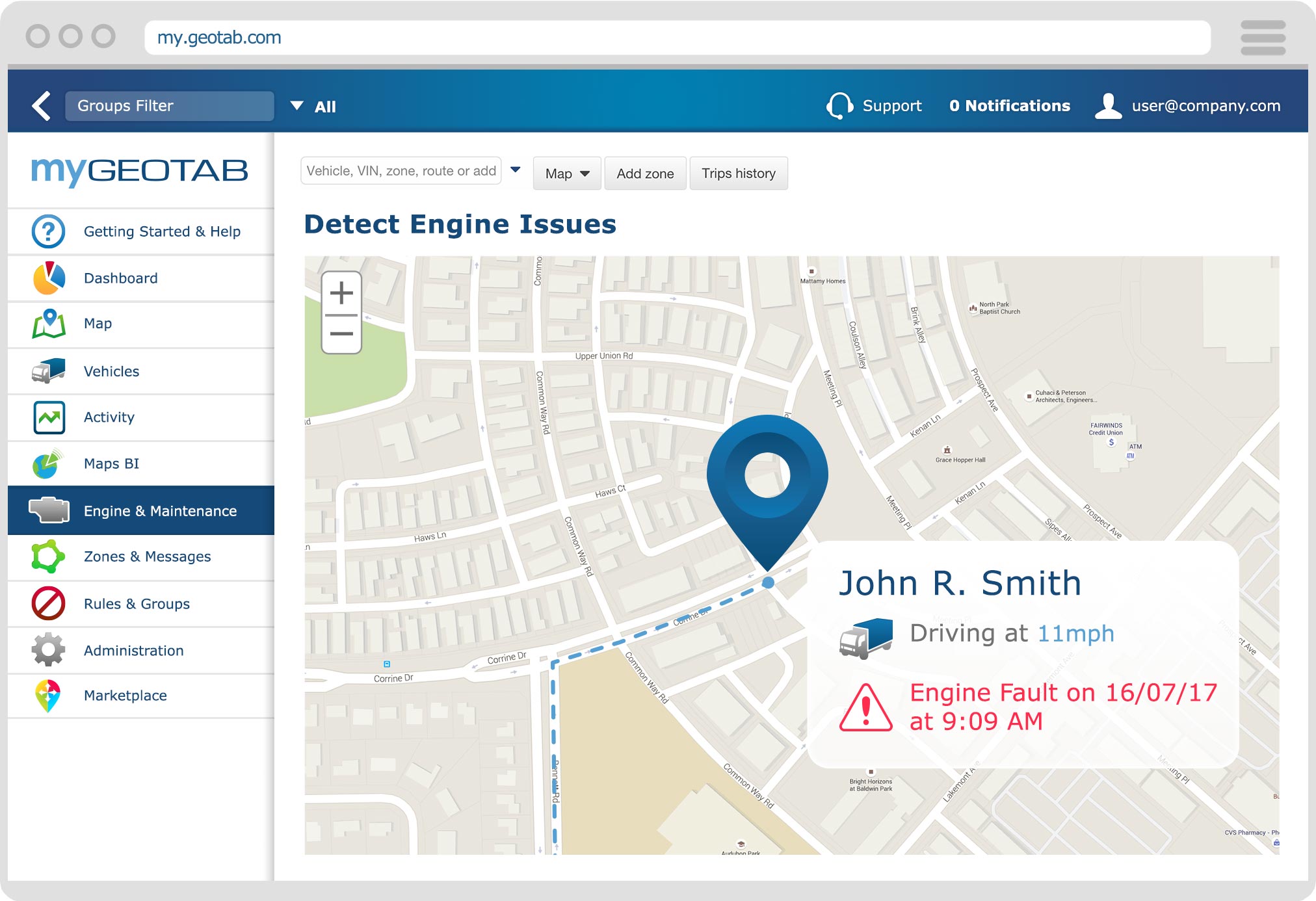Click the large blue location pin
This screenshot has width=1316, height=901.
tap(767, 492)
